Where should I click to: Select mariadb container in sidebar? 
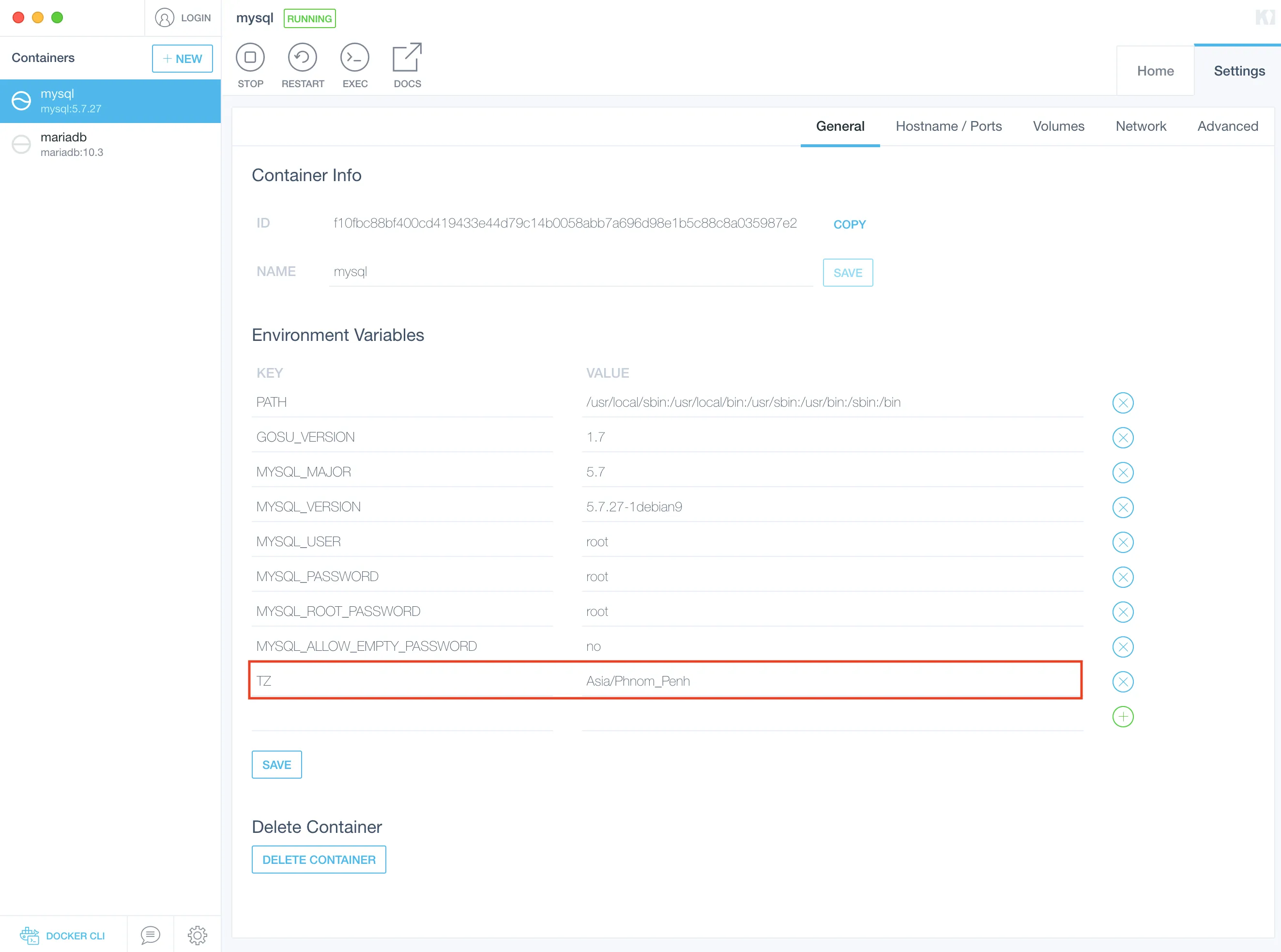[109, 144]
